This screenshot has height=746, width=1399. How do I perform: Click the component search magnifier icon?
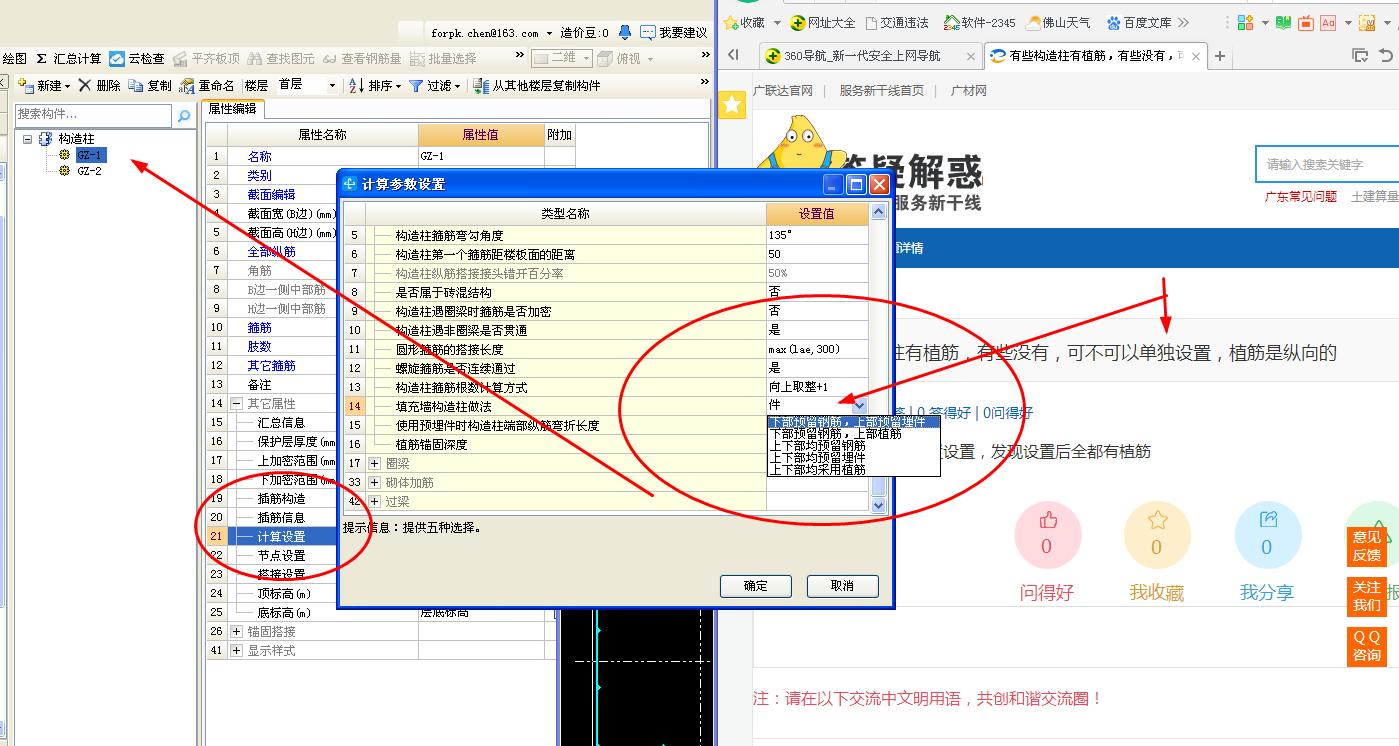(184, 116)
